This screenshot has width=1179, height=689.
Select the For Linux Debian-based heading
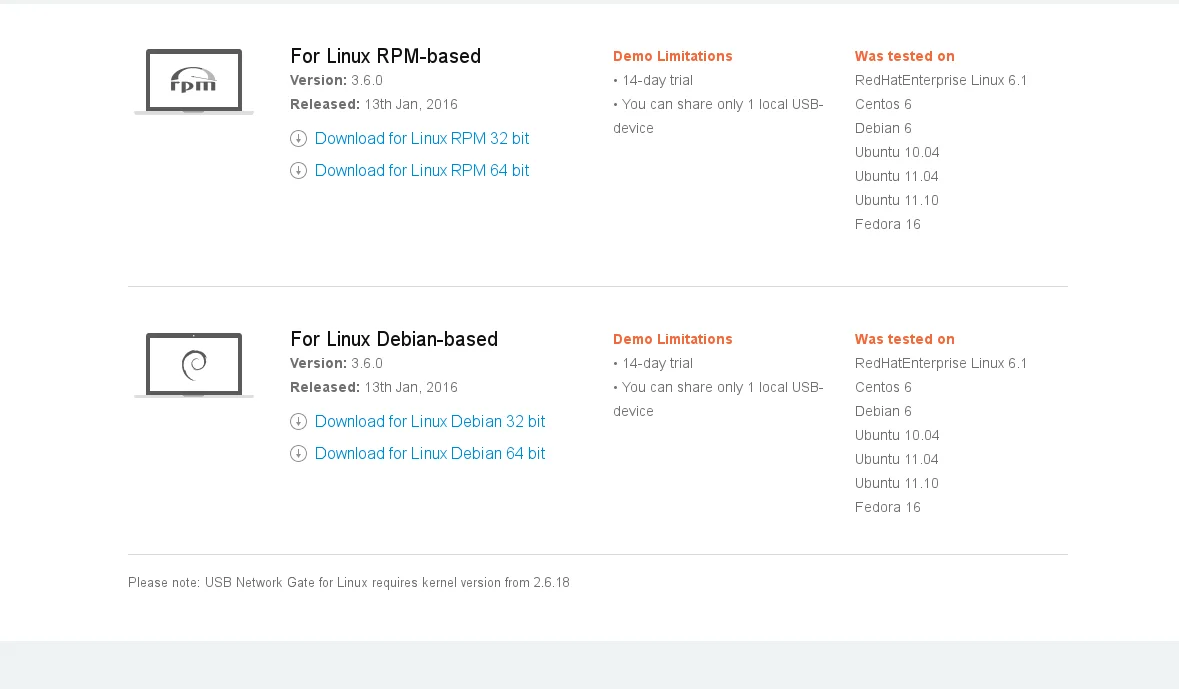coord(394,339)
